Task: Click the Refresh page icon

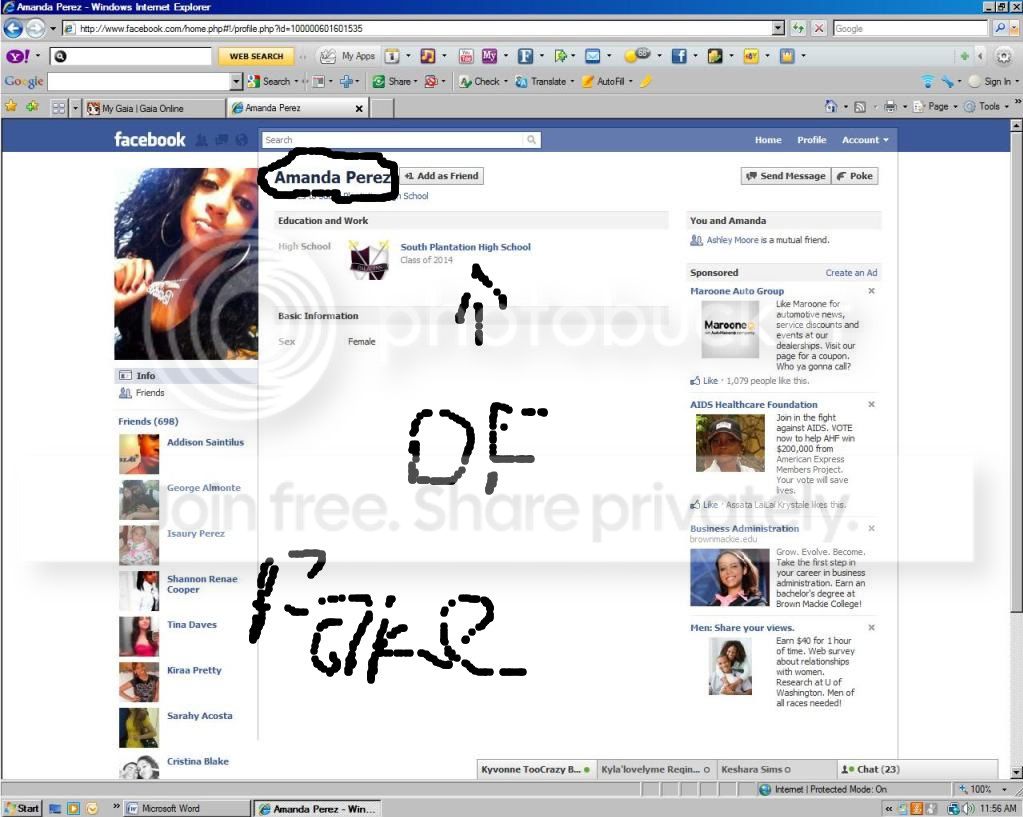Action: (x=798, y=28)
